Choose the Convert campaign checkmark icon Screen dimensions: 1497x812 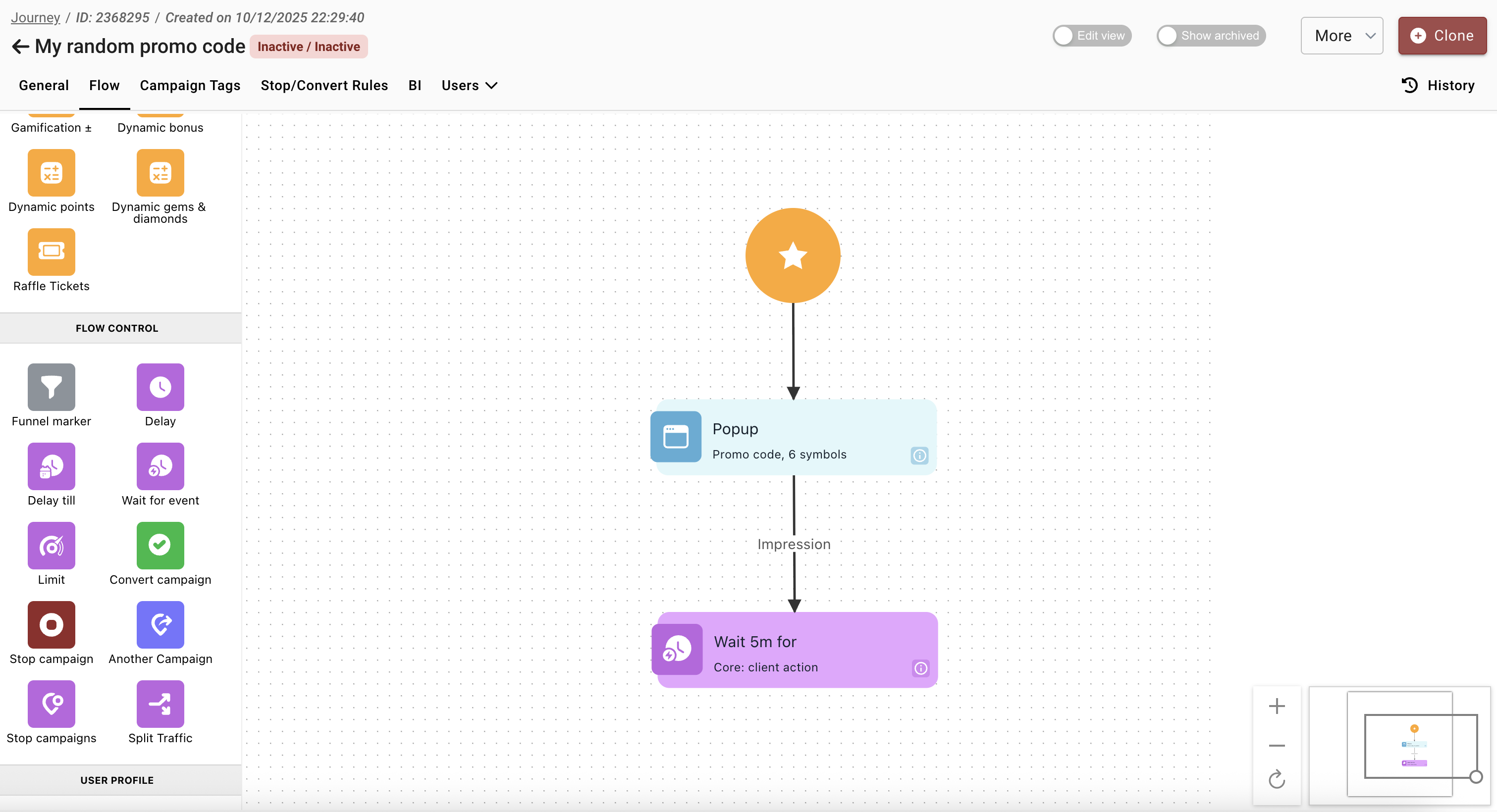pyautogui.click(x=160, y=545)
